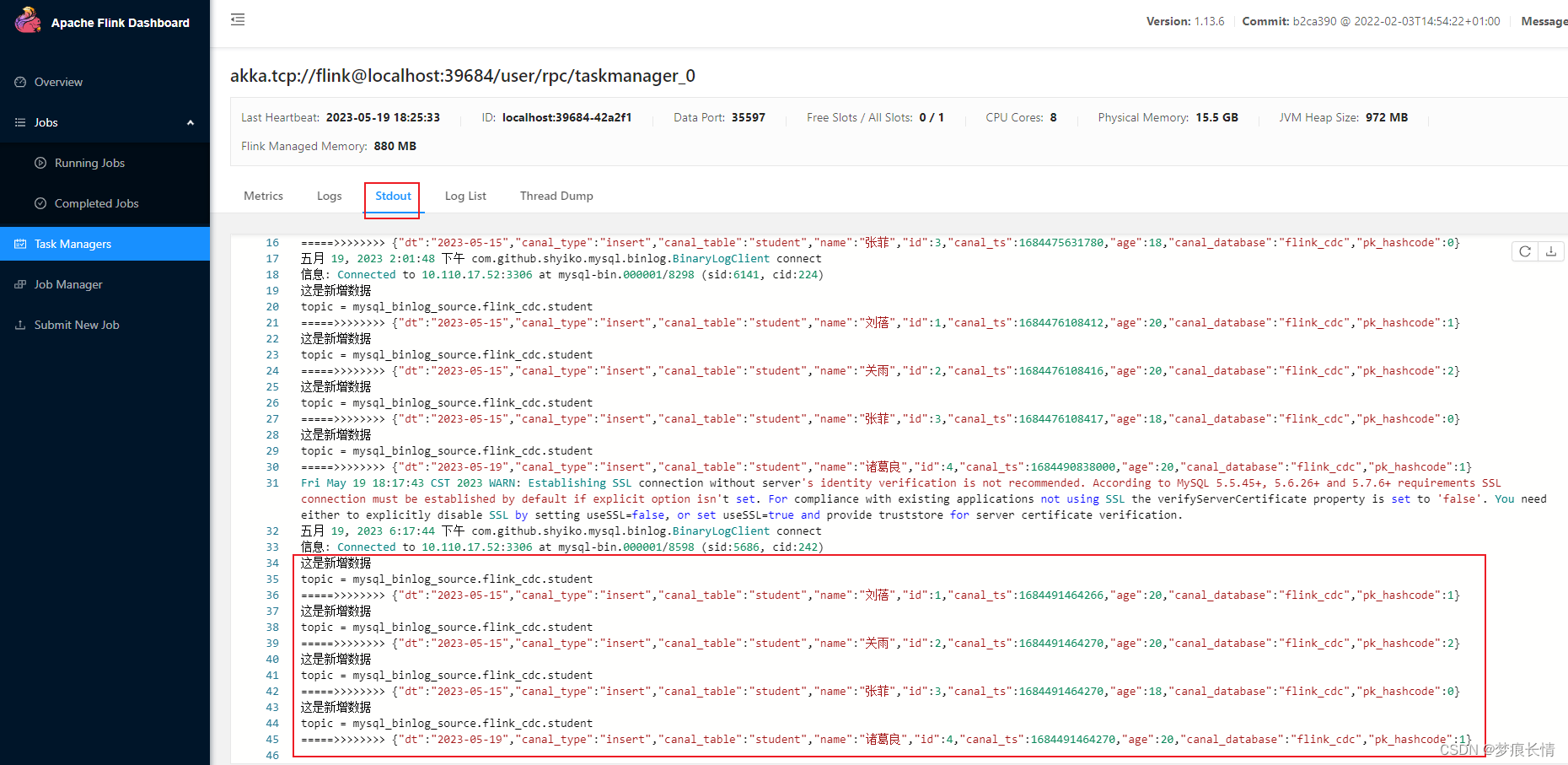
Task: Select Task Managers in sidebar
Action: (105, 244)
